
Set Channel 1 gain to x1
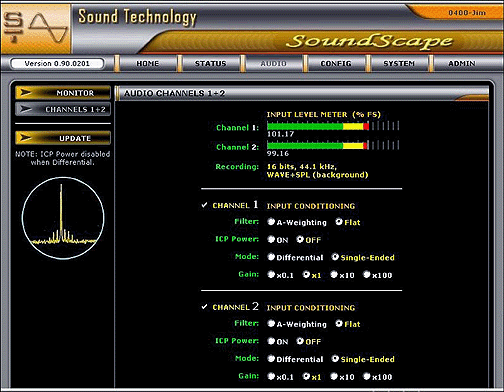[306, 275]
